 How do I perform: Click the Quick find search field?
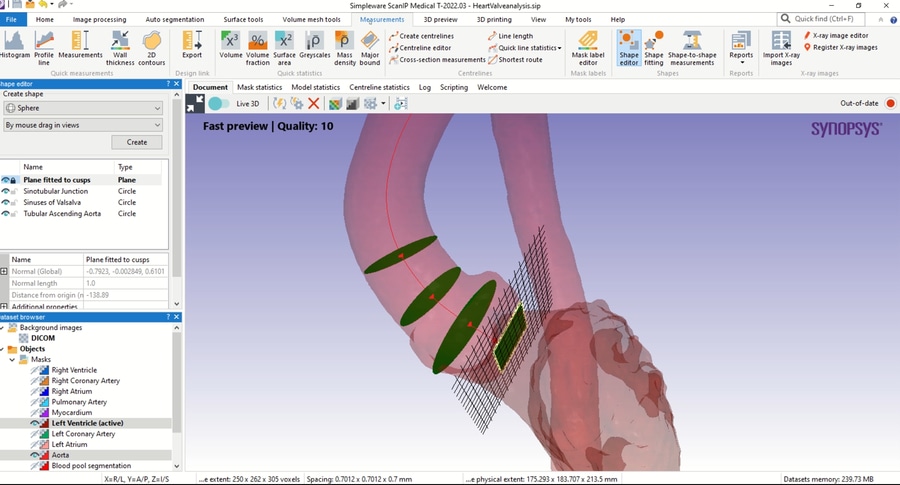[x=821, y=19]
